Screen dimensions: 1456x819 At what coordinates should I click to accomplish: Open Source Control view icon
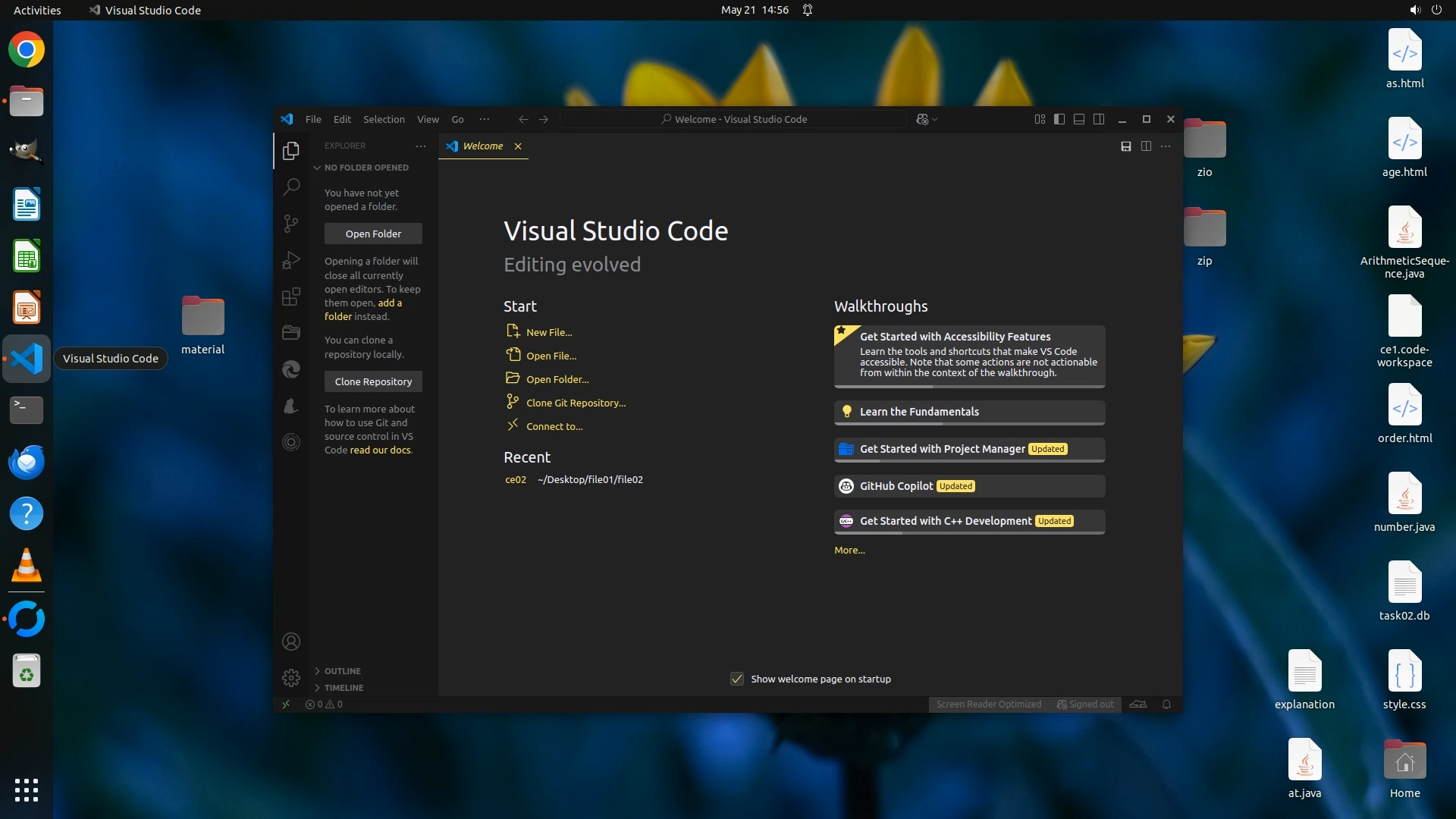(x=291, y=223)
